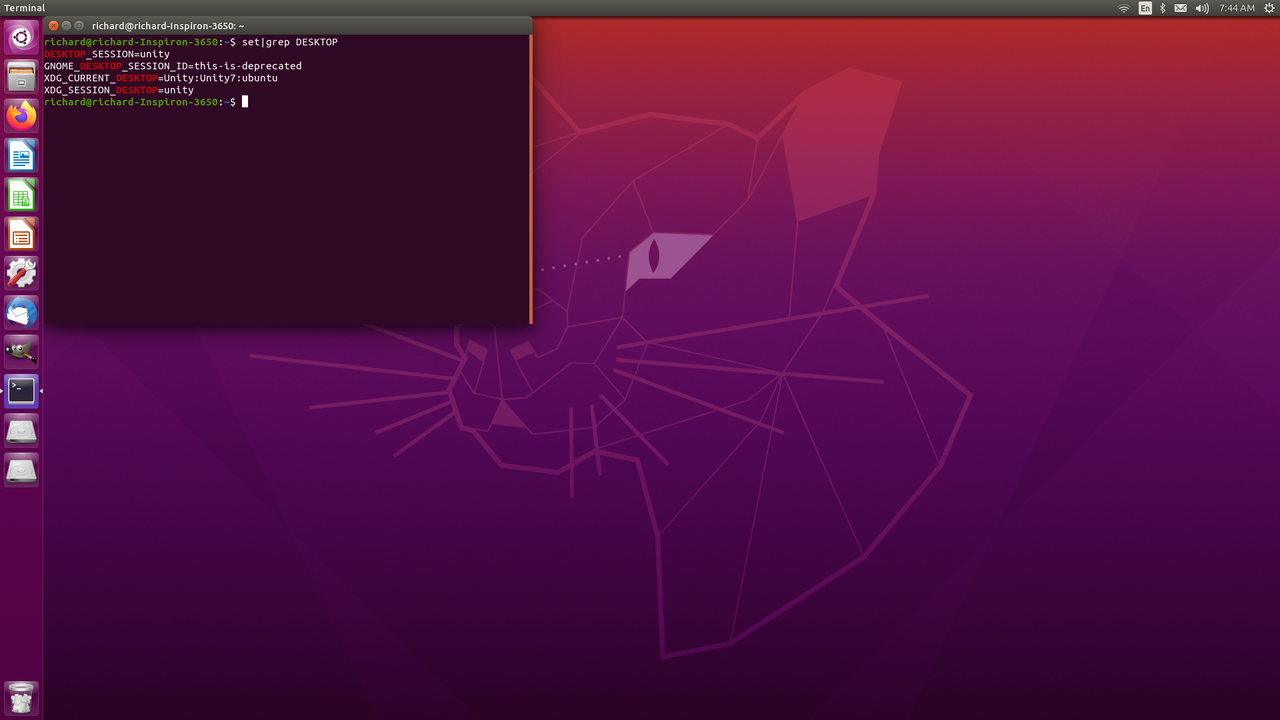Image resolution: width=1280 pixels, height=720 pixels.
Task: Open the Trash in the launcher
Action: pos(21,697)
